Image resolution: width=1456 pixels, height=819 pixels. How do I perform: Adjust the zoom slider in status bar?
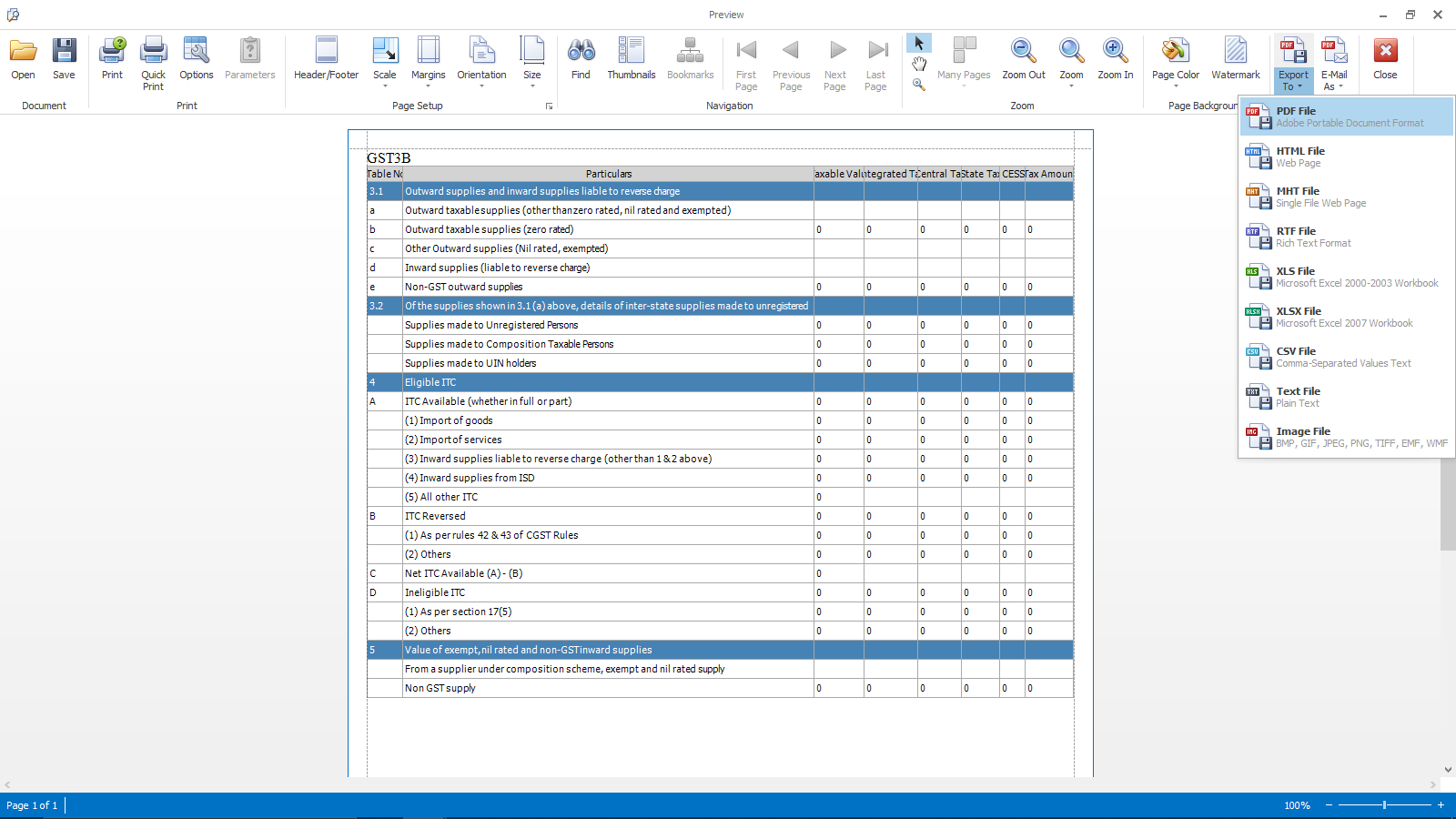pyautogui.click(x=1384, y=805)
